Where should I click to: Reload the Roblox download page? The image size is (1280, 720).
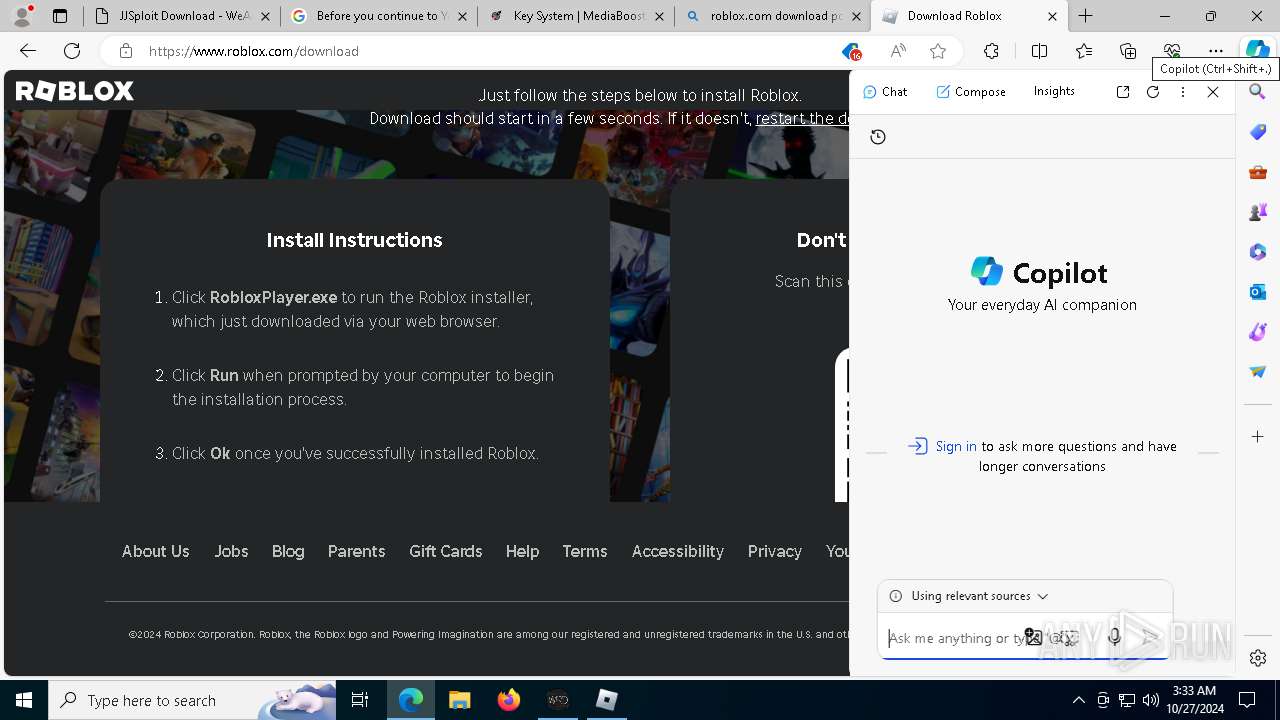72,51
